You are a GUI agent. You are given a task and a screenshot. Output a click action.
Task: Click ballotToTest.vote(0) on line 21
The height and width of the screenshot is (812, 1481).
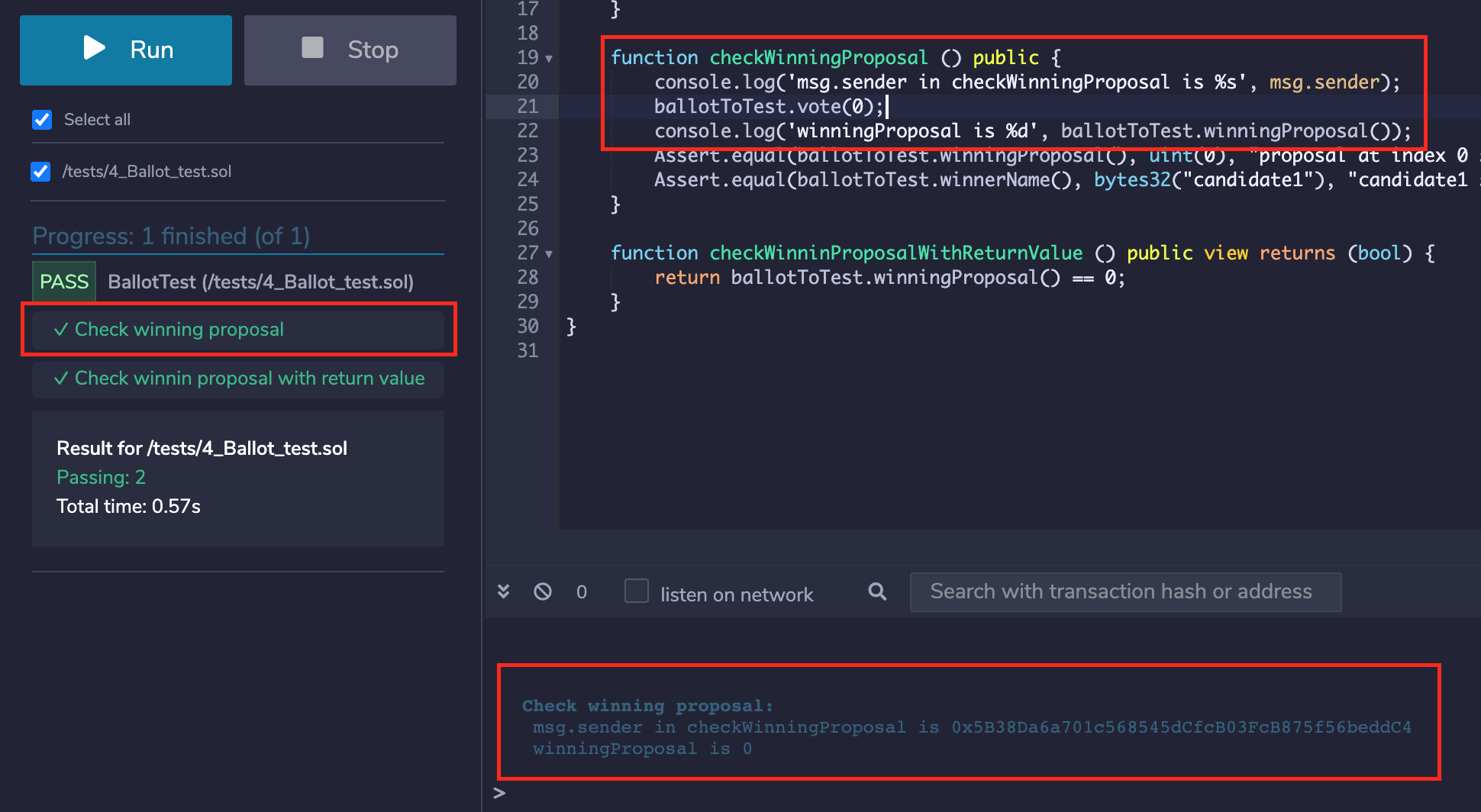[768, 107]
